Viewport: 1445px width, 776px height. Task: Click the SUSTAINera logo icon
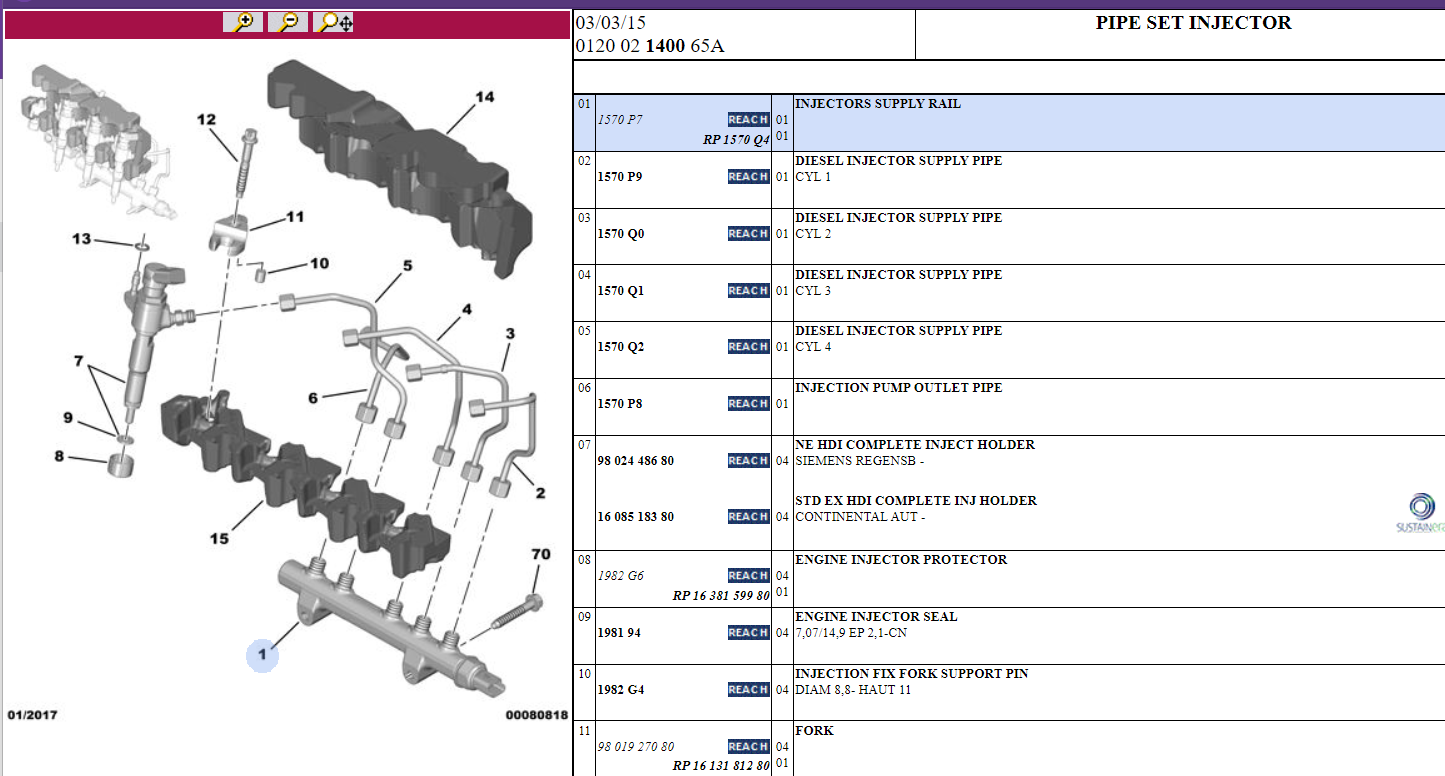click(1421, 513)
